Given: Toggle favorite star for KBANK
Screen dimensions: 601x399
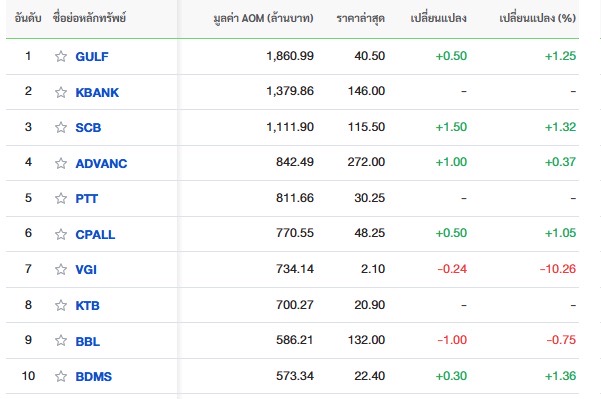Looking at the screenshot, I should (x=61, y=92).
